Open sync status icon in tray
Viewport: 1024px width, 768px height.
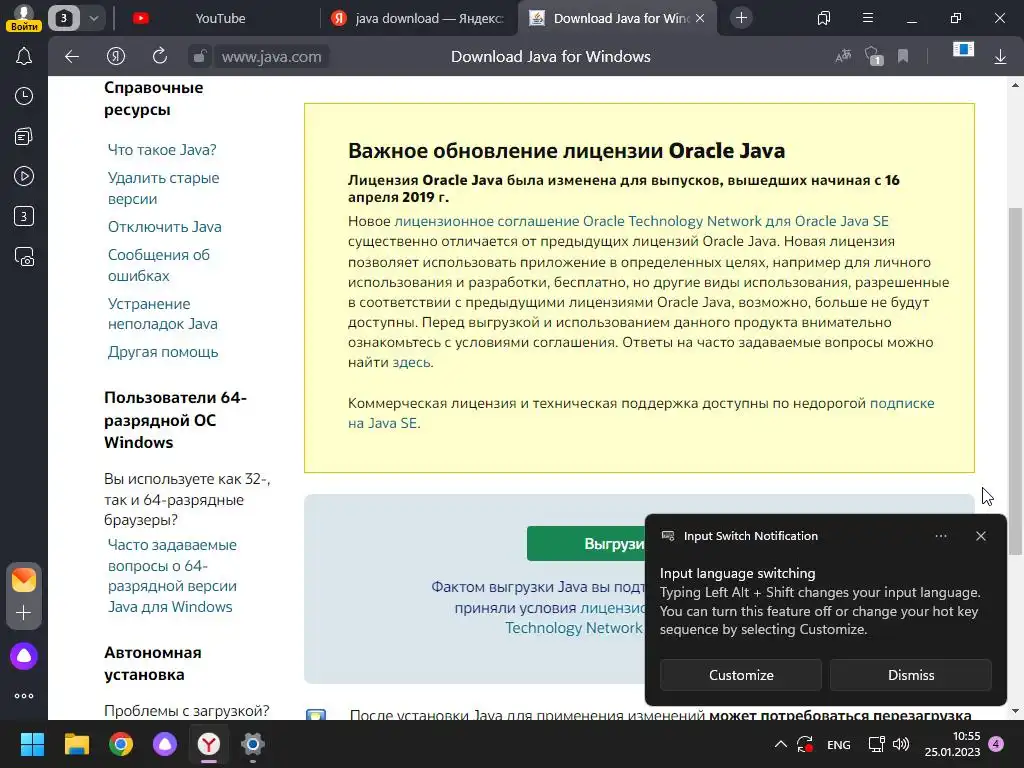coord(805,744)
